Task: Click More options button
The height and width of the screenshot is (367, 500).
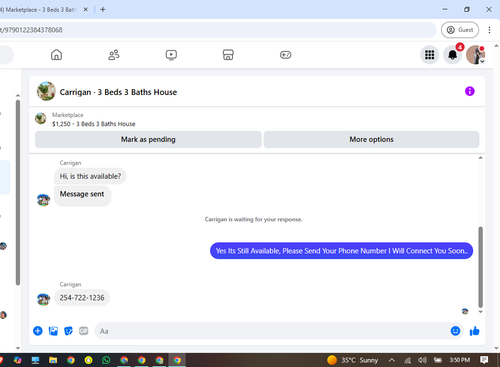Action: pos(371,139)
